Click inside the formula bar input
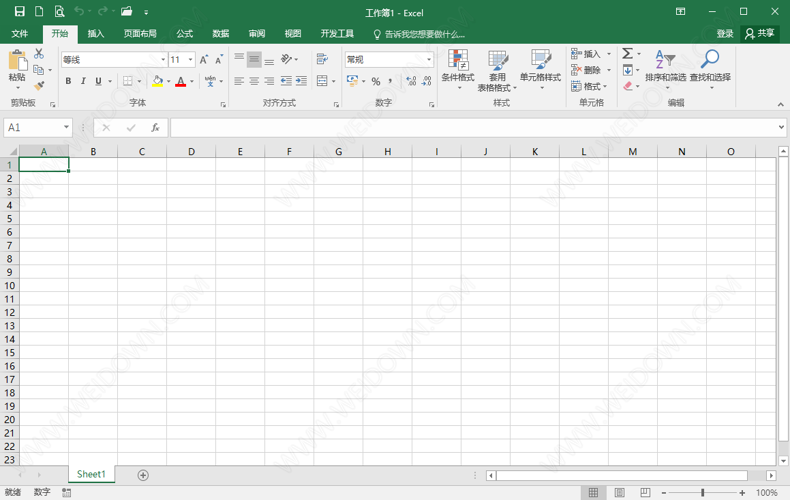Viewport: 790px width, 500px height. coord(474,128)
